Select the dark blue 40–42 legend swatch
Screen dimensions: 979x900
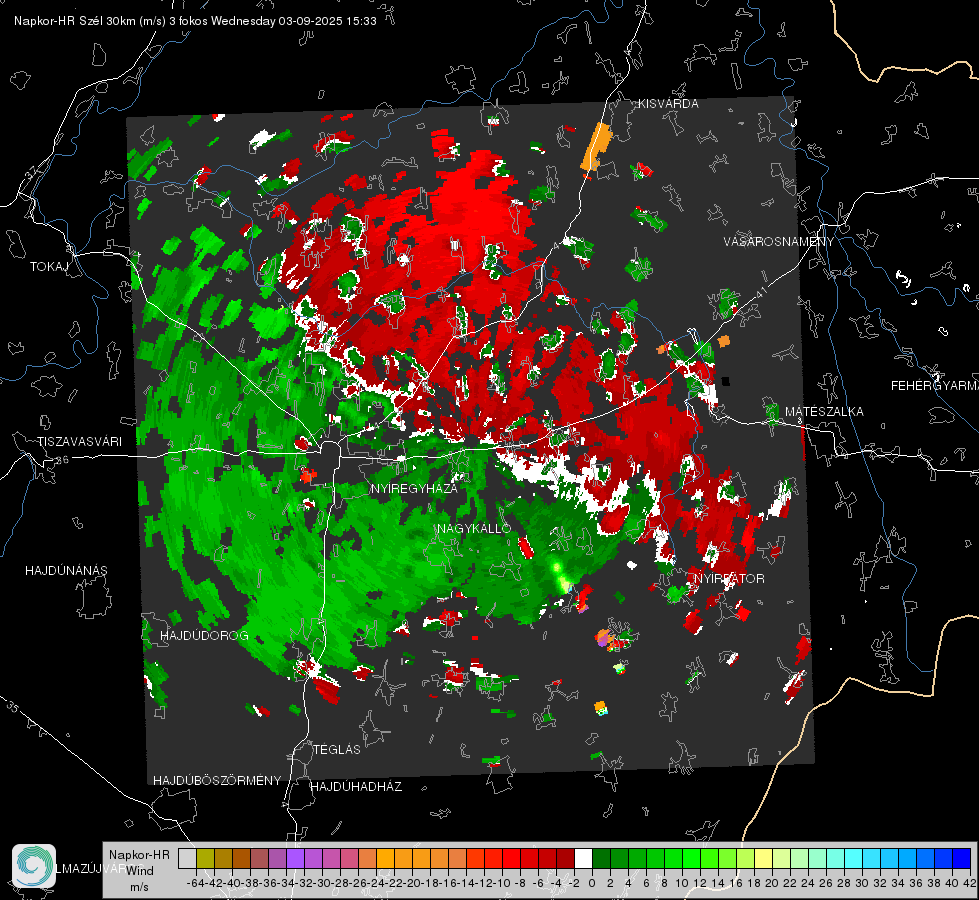pos(962,858)
